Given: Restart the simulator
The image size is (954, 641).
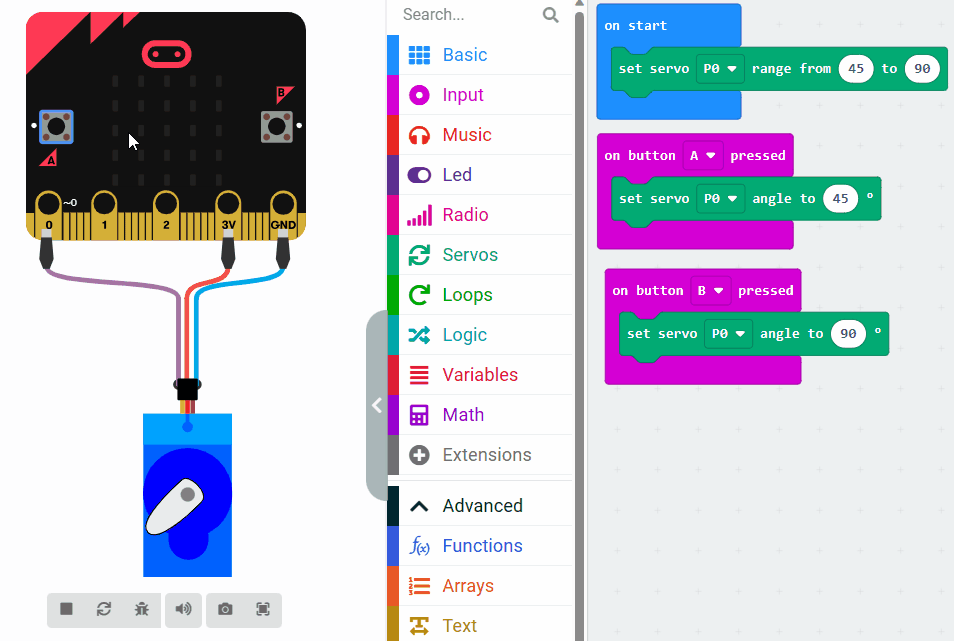Looking at the screenshot, I should (104, 609).
